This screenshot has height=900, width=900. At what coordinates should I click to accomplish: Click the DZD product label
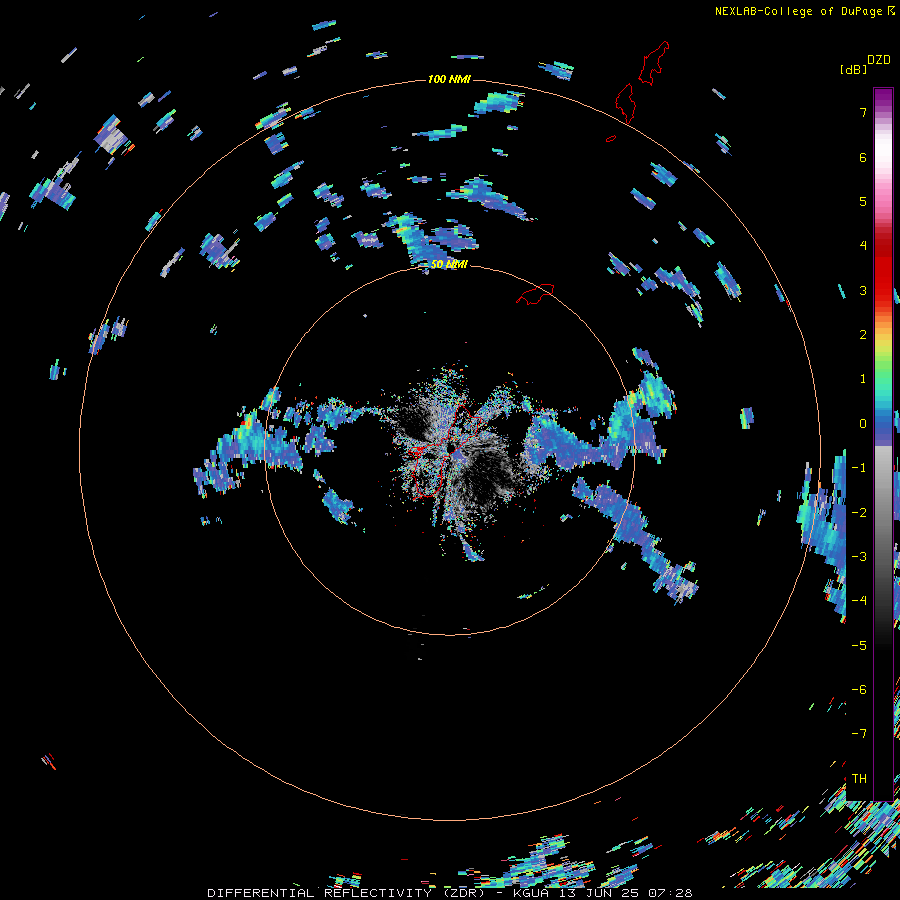(x=879, y=60)
